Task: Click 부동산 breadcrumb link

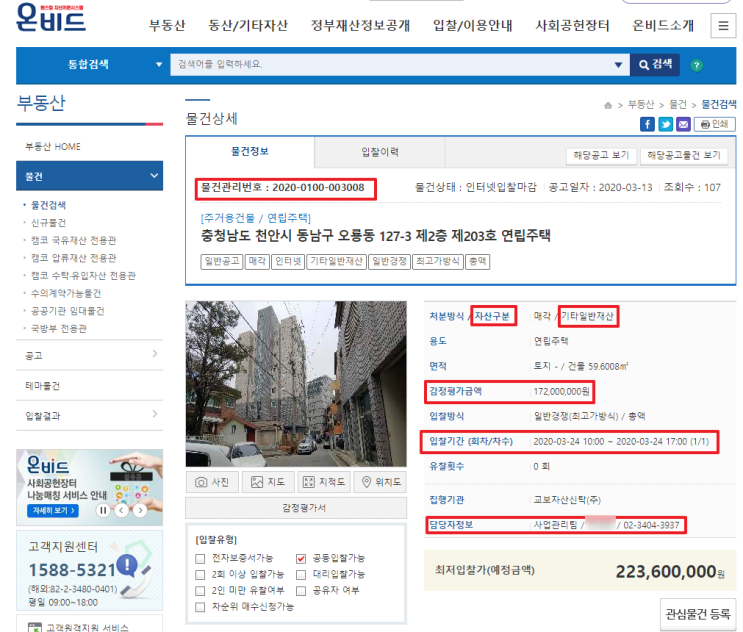Action: pyautogui.click(x=641, y=105)
